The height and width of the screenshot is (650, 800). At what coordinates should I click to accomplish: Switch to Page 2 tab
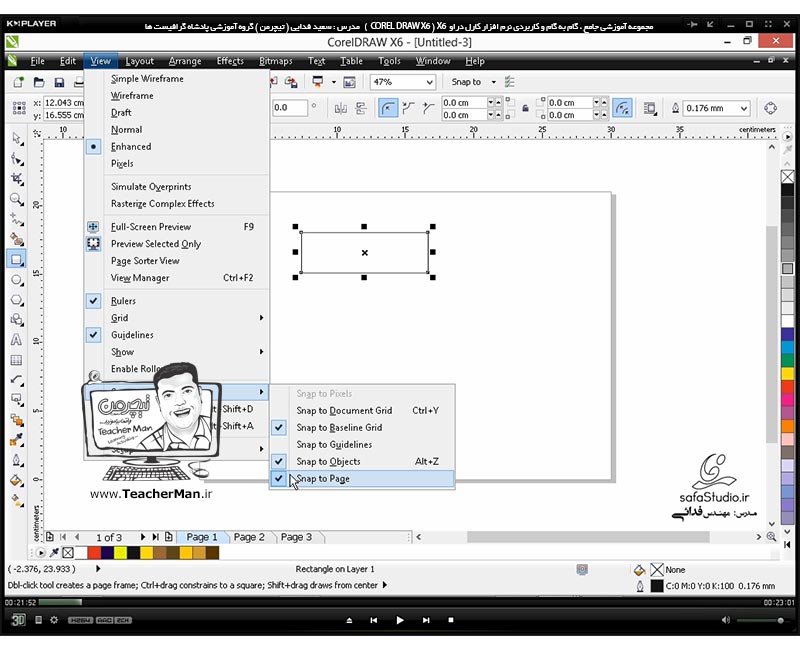(249, 537)
